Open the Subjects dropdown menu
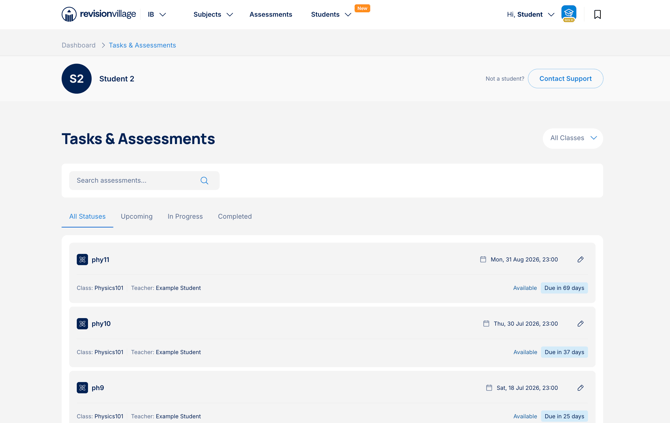670x423 pixels. click(213, 15)
